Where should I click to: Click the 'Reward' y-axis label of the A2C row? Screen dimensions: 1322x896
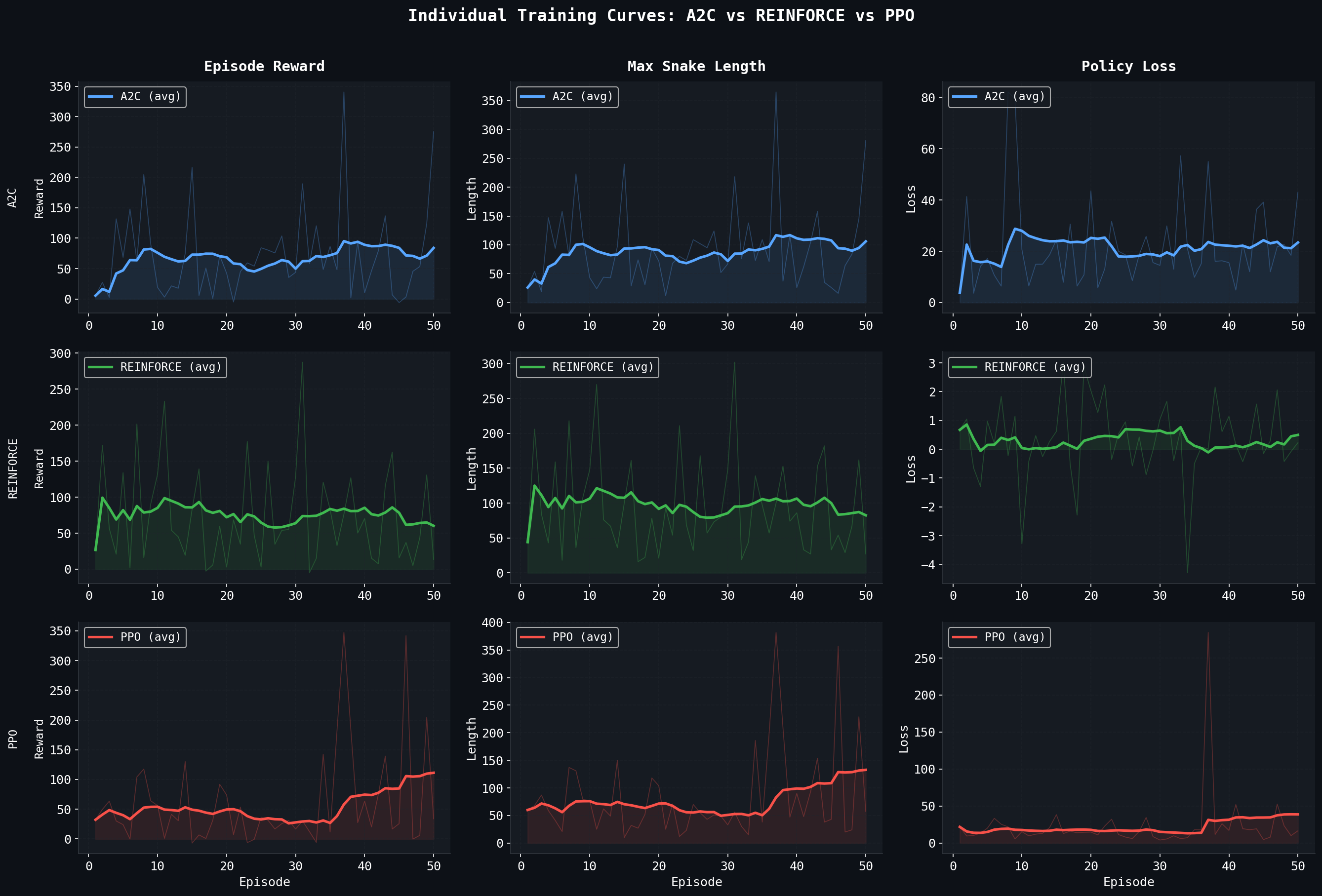[39, 198]
